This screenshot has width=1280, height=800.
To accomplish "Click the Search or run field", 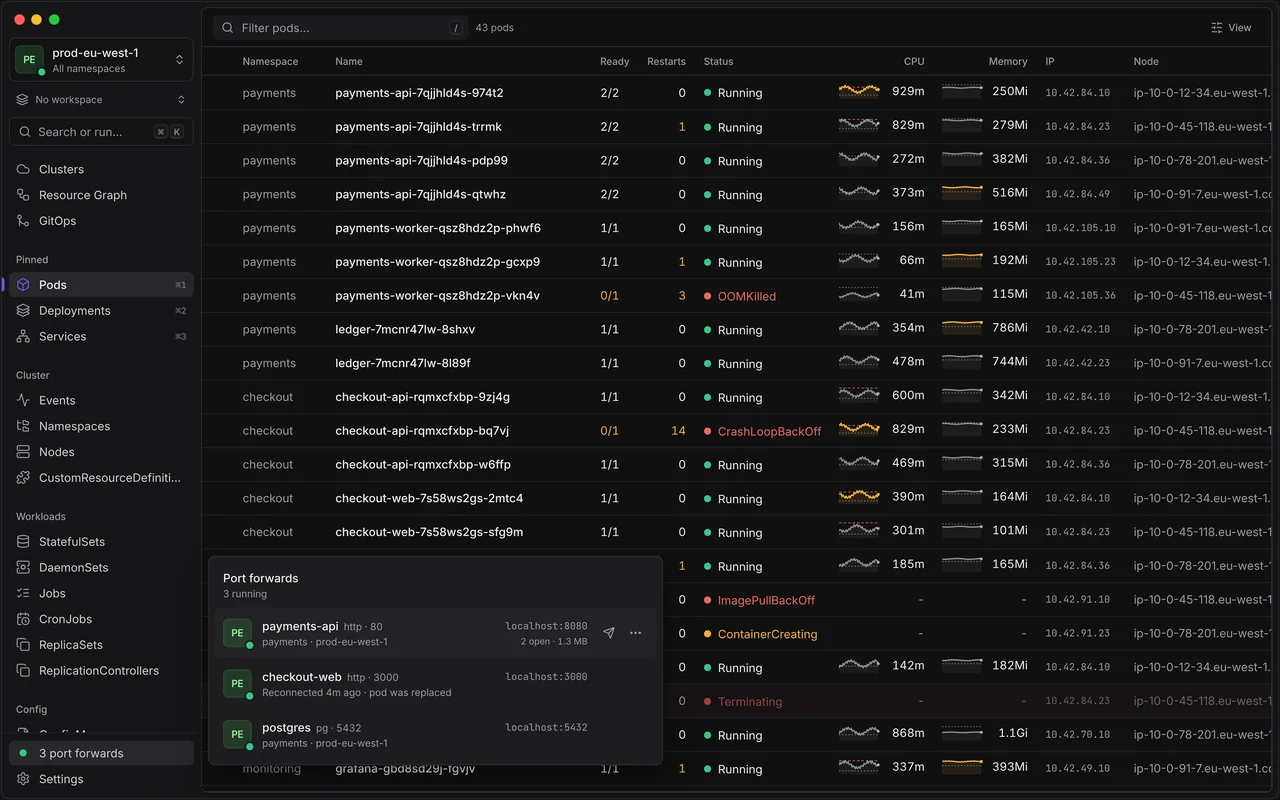I will point(101,132).
